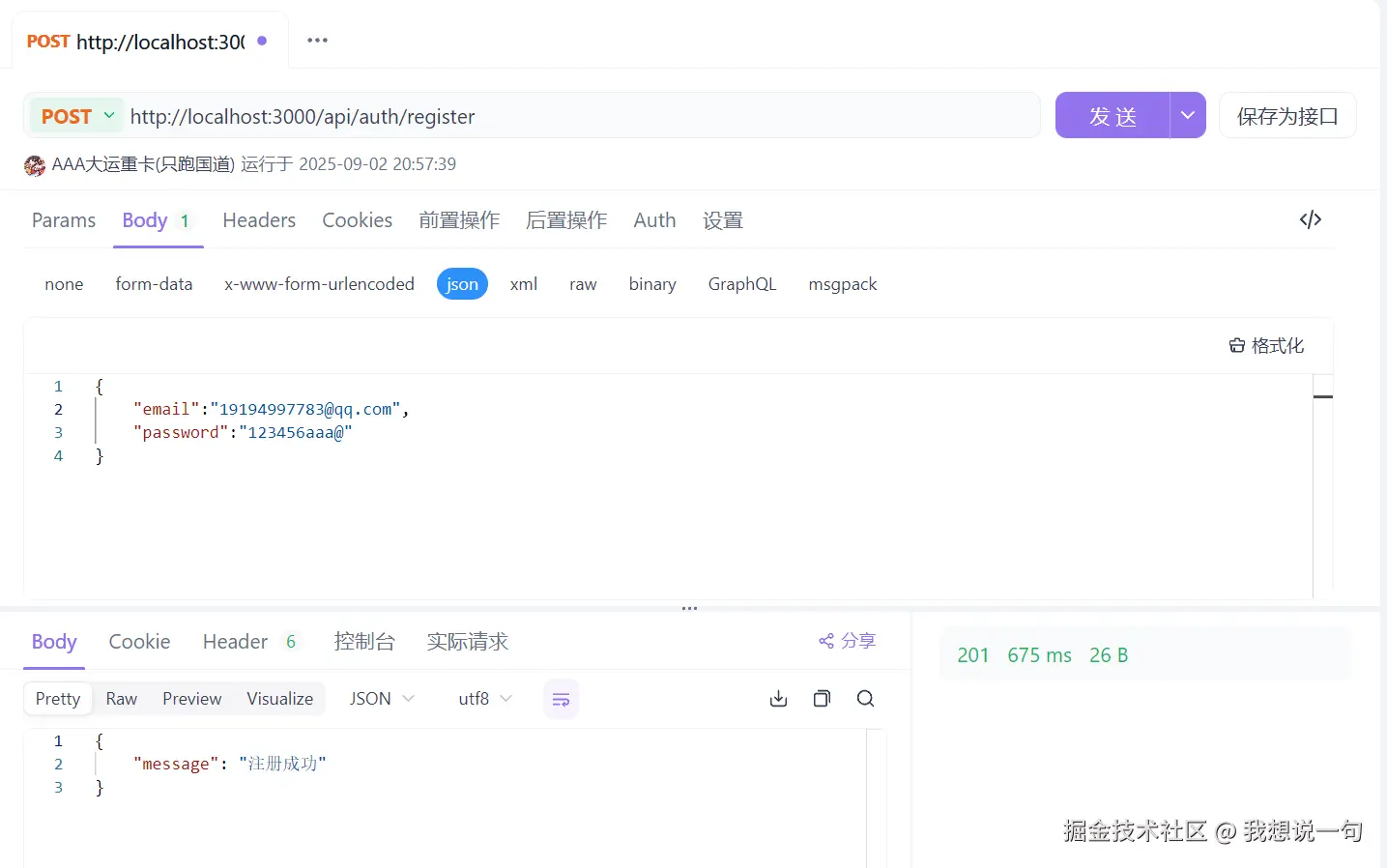Click the three-dot more tabs icon
The image size is (1387, 868).
click(x=317, y=41)
